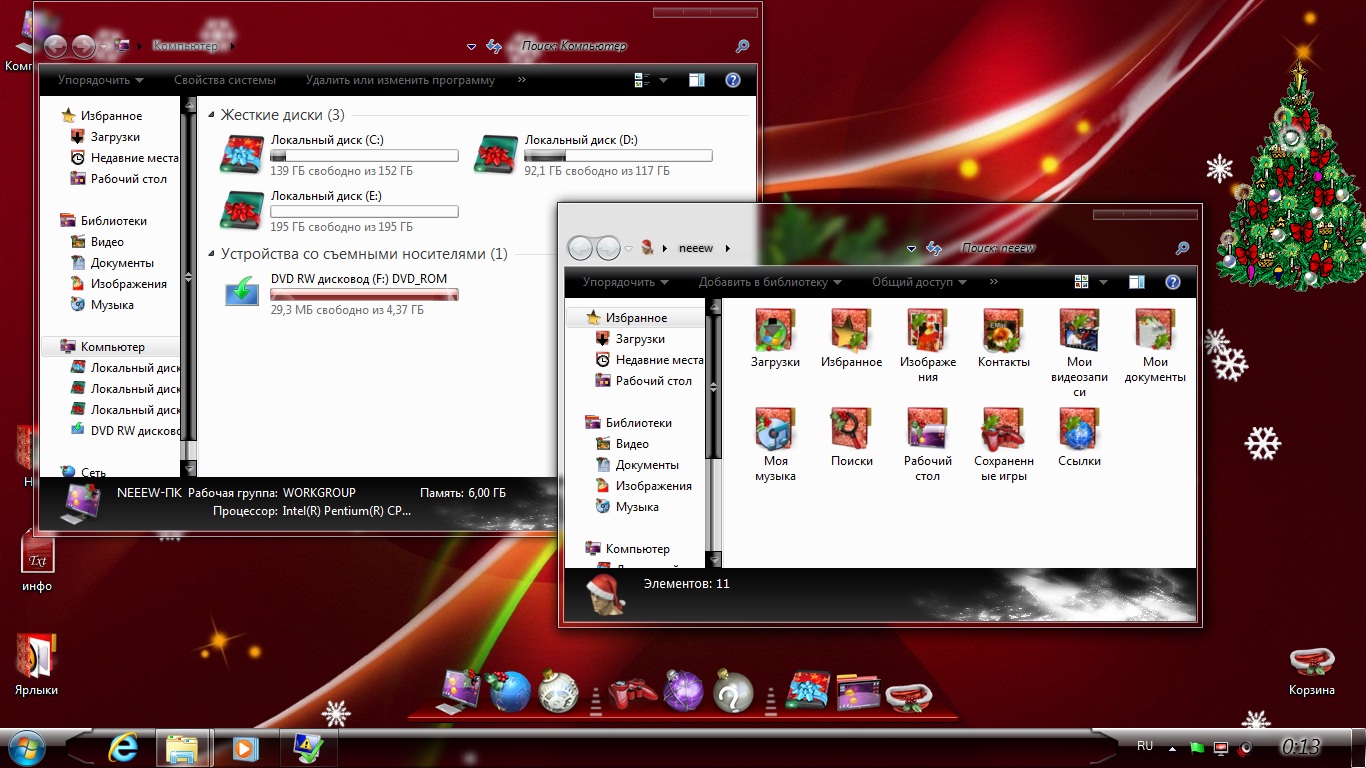
Task: Show more toolbar commands in neeew window
Action: pyautogui.click(x=993, y=282)
